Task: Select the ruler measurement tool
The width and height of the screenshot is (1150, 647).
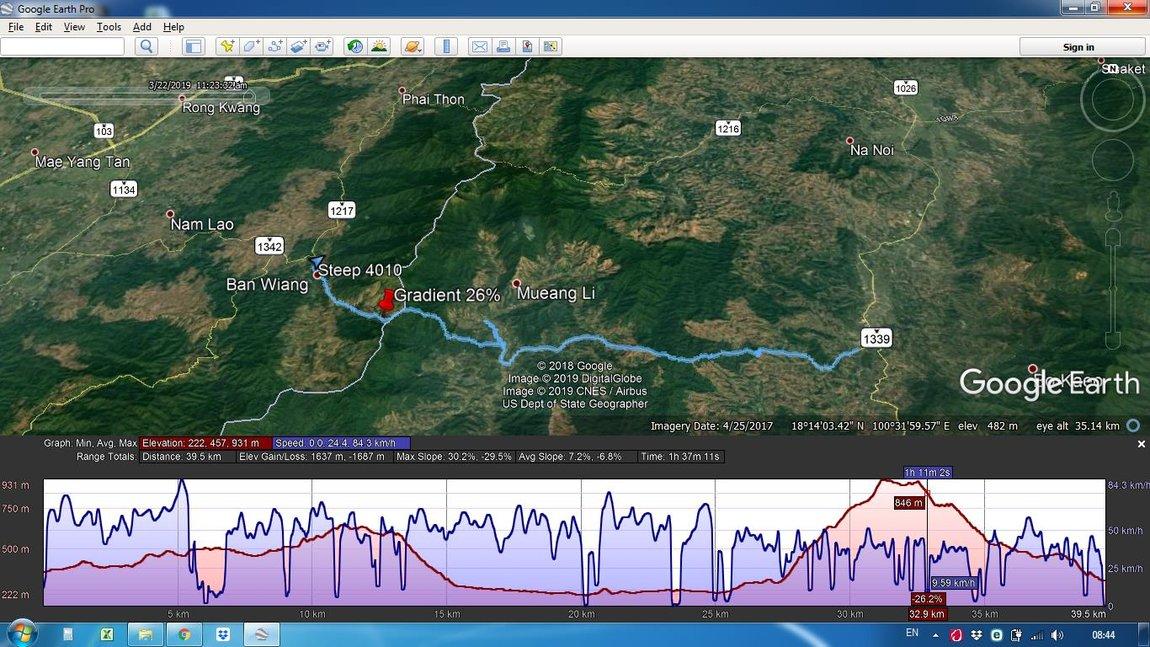Action: 446,46
